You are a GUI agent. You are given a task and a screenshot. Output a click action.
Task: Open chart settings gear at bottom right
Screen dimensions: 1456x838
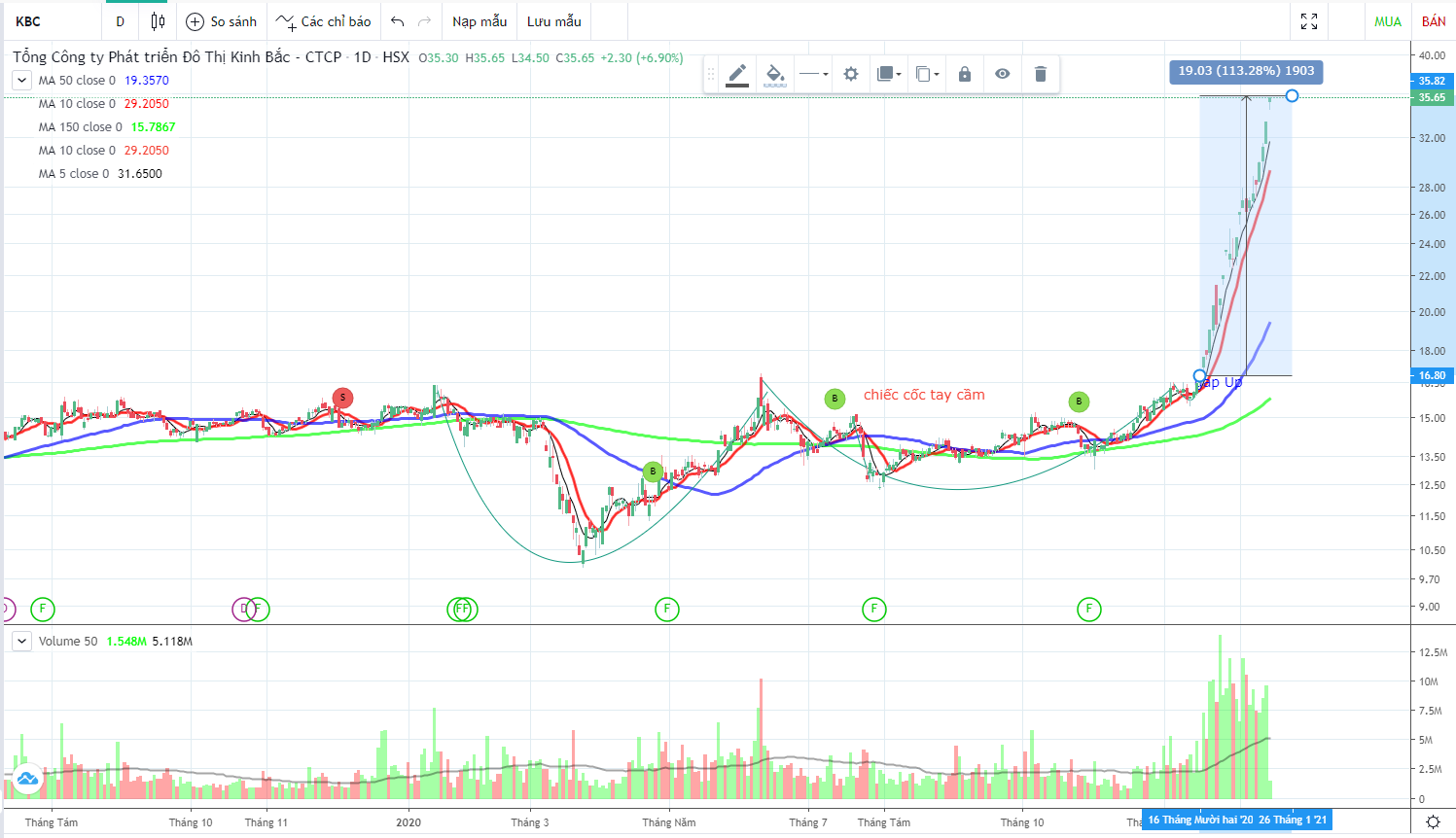(x=1433, y=822)
